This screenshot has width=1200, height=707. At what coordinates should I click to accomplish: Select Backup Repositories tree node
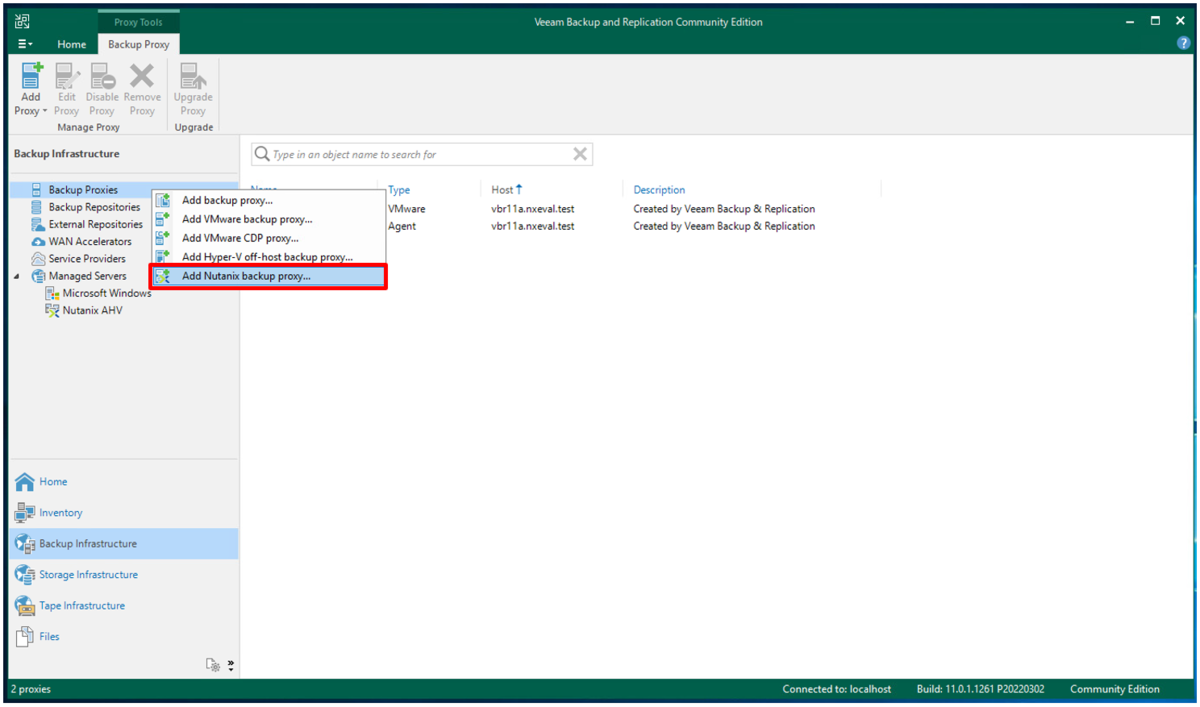[94, 207]
